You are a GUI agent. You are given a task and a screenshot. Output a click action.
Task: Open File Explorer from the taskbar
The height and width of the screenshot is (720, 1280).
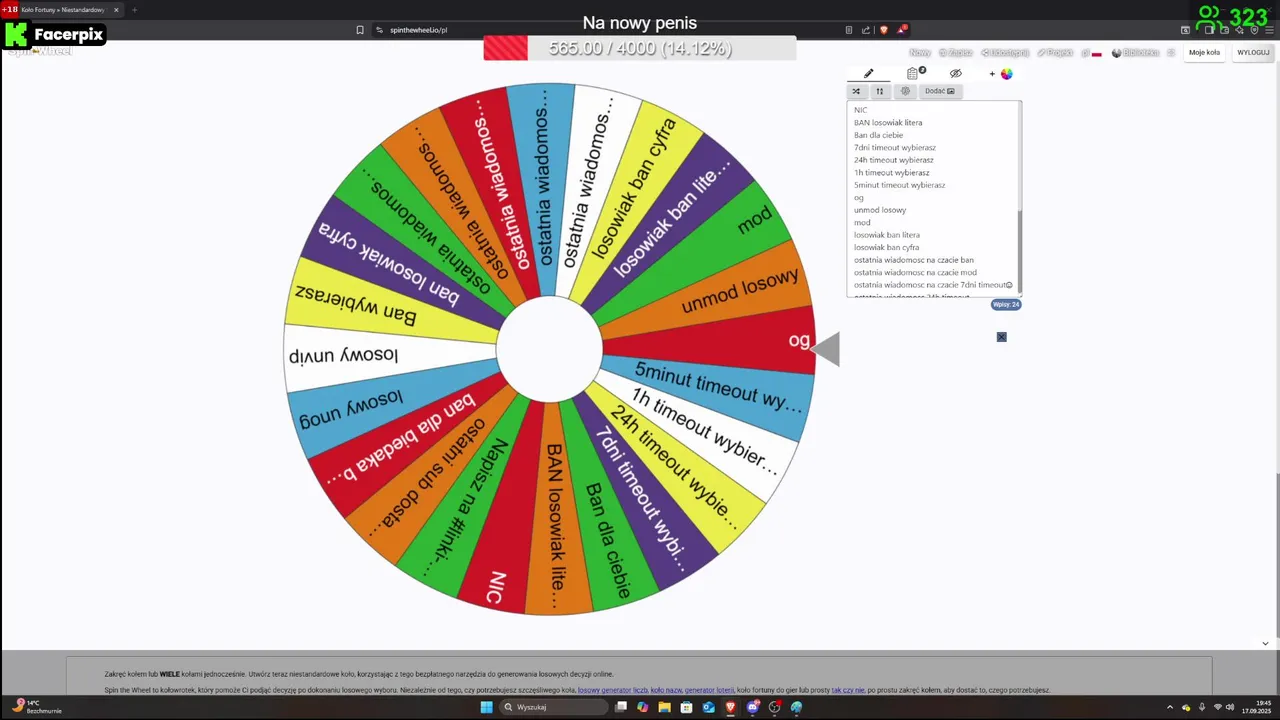(664, 707)
